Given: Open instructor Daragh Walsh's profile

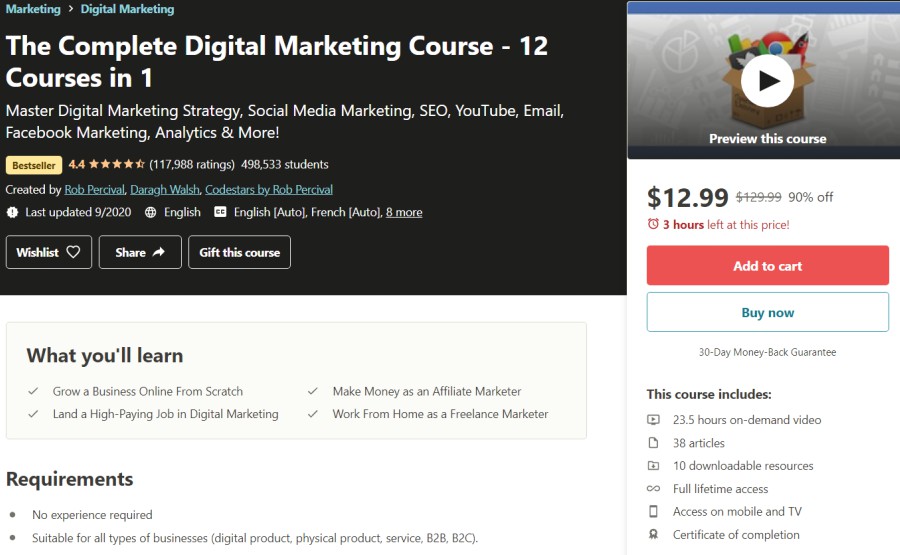Looking at the screenshot, I should tap(165, 189).
